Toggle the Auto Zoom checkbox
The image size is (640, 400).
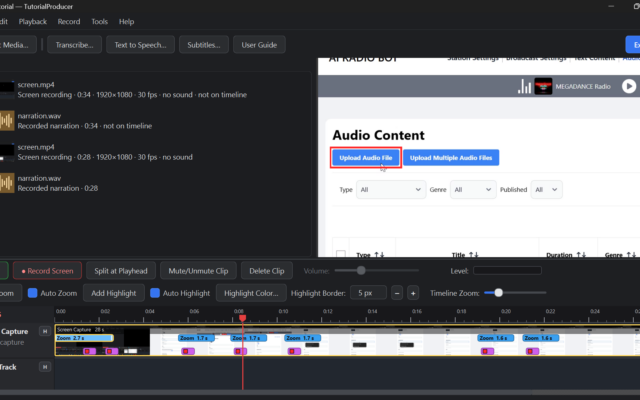click(32, 293)
